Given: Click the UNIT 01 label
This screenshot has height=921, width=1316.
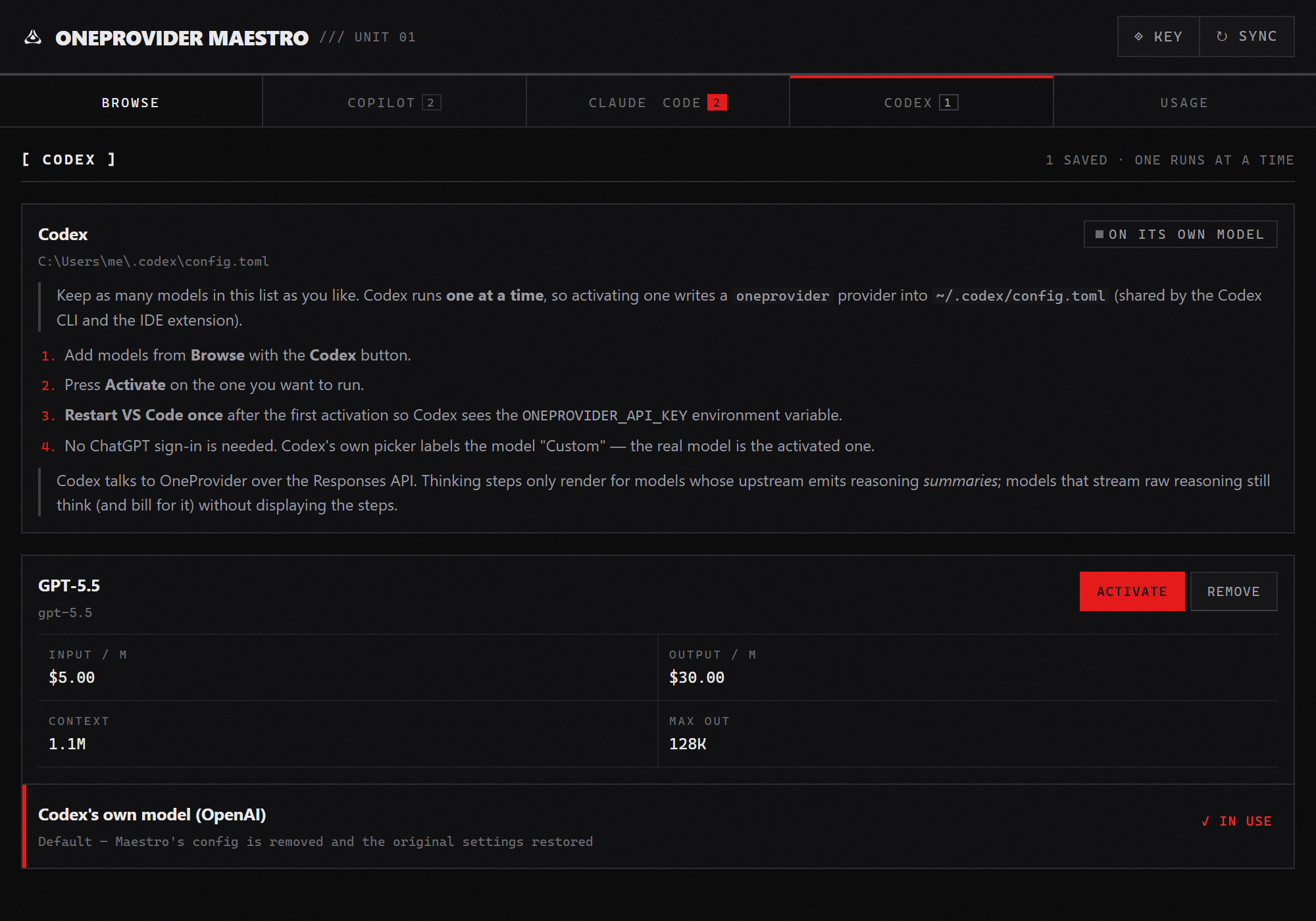Looking at the screenshot, I should pyautogui.click(x=385, y=37).
